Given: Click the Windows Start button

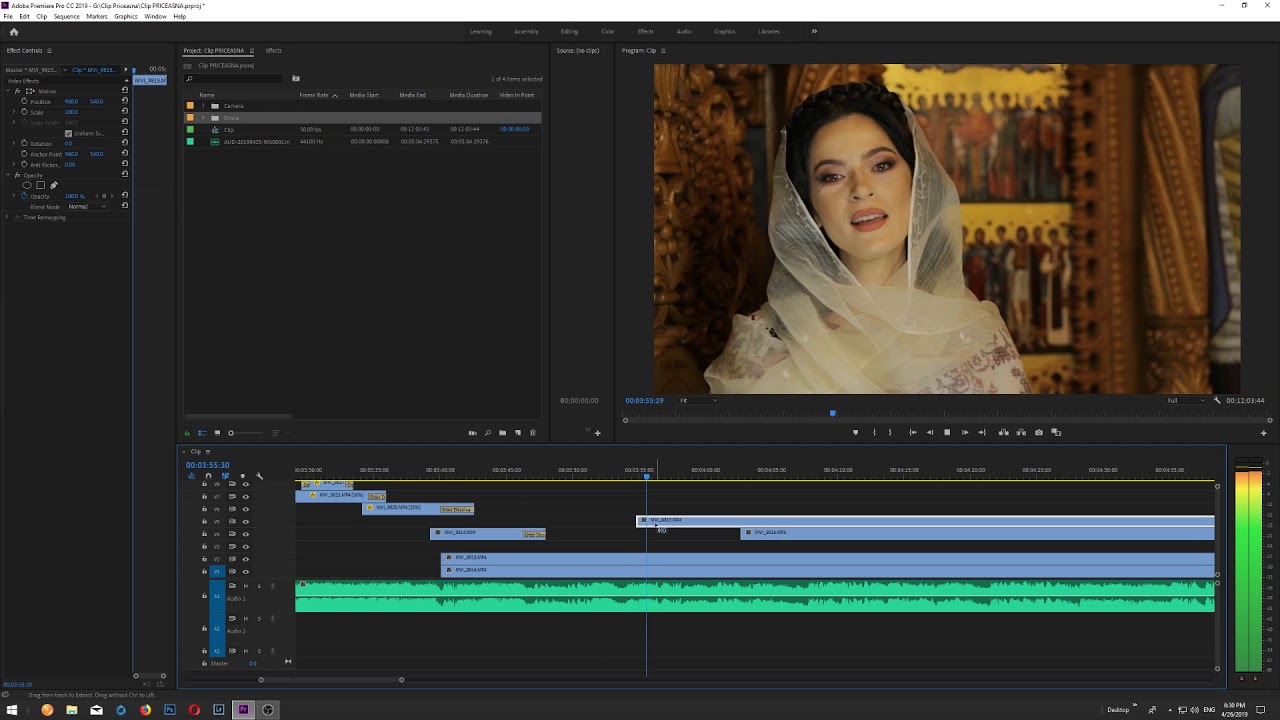Looking at the screenshot, I should pyautogui.click(x=12, y=710).
